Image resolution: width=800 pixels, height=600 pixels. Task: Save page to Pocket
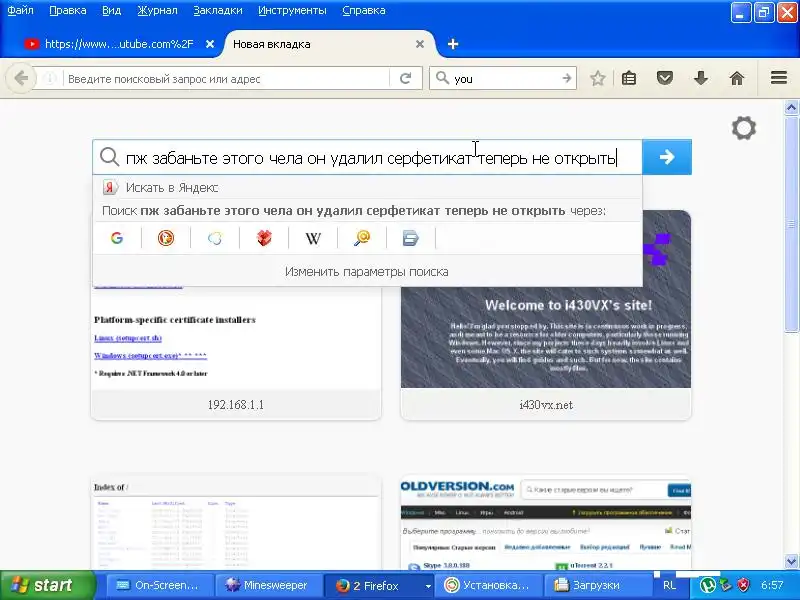point(664,79)
